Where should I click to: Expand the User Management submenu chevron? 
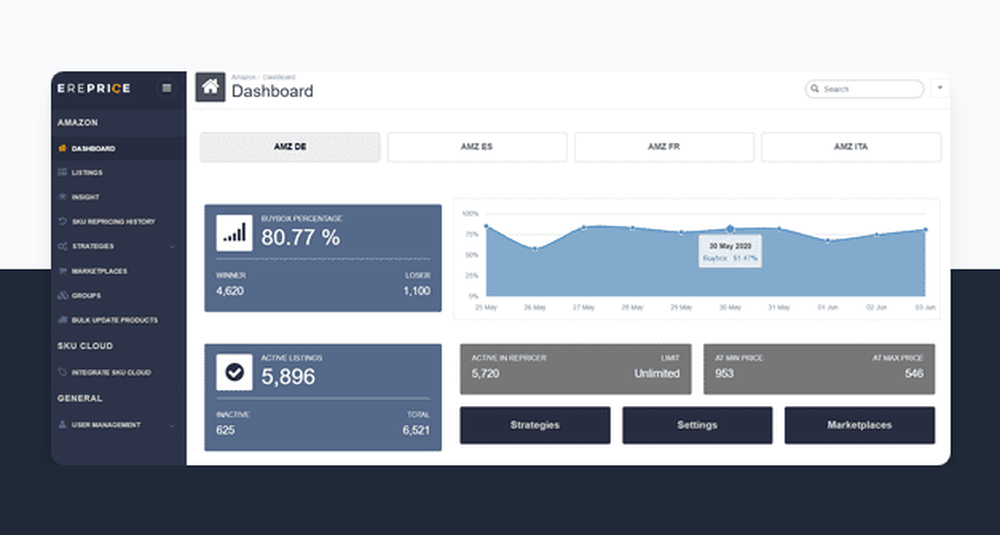point(172,425)
